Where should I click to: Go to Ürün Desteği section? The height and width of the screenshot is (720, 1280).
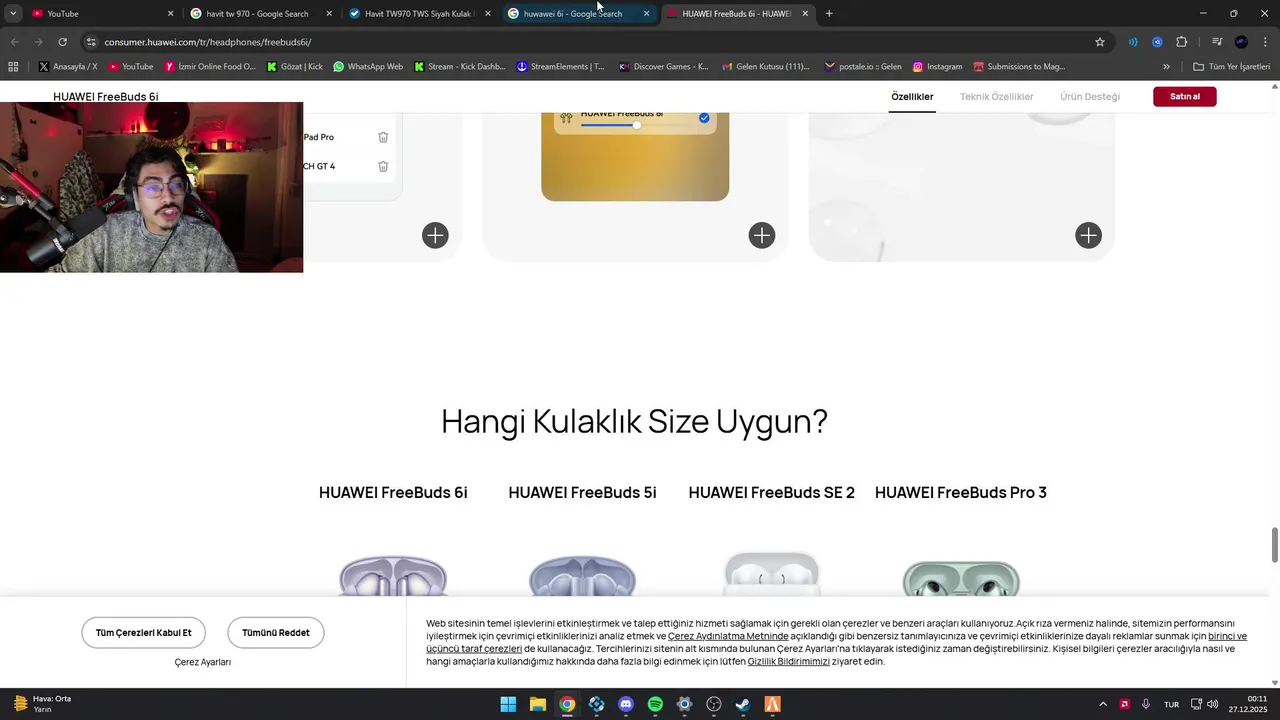coord(1090,97)
